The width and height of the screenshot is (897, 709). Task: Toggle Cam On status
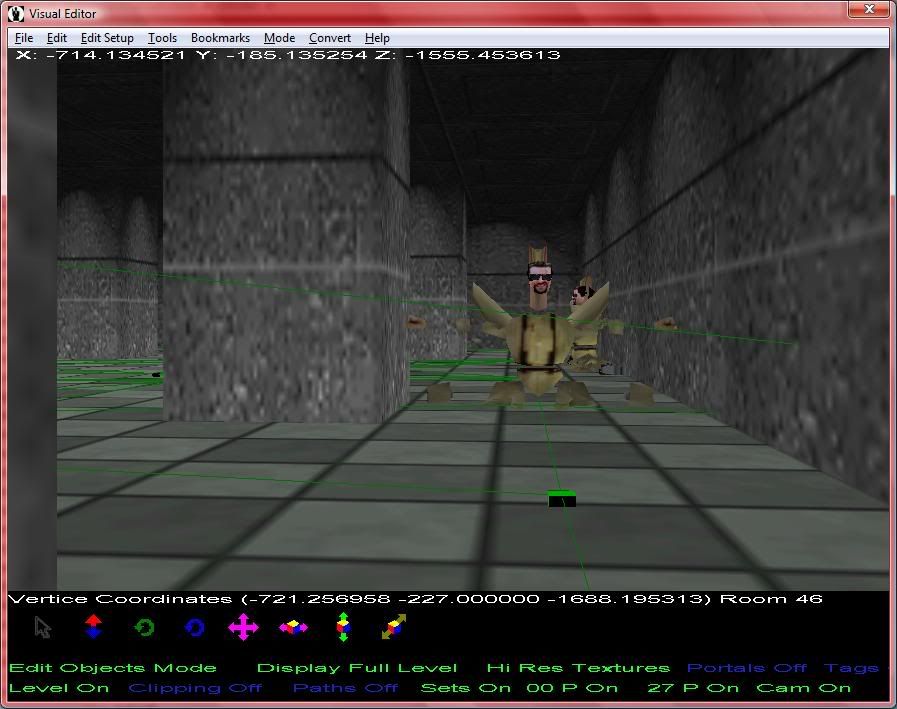[803, 688]
